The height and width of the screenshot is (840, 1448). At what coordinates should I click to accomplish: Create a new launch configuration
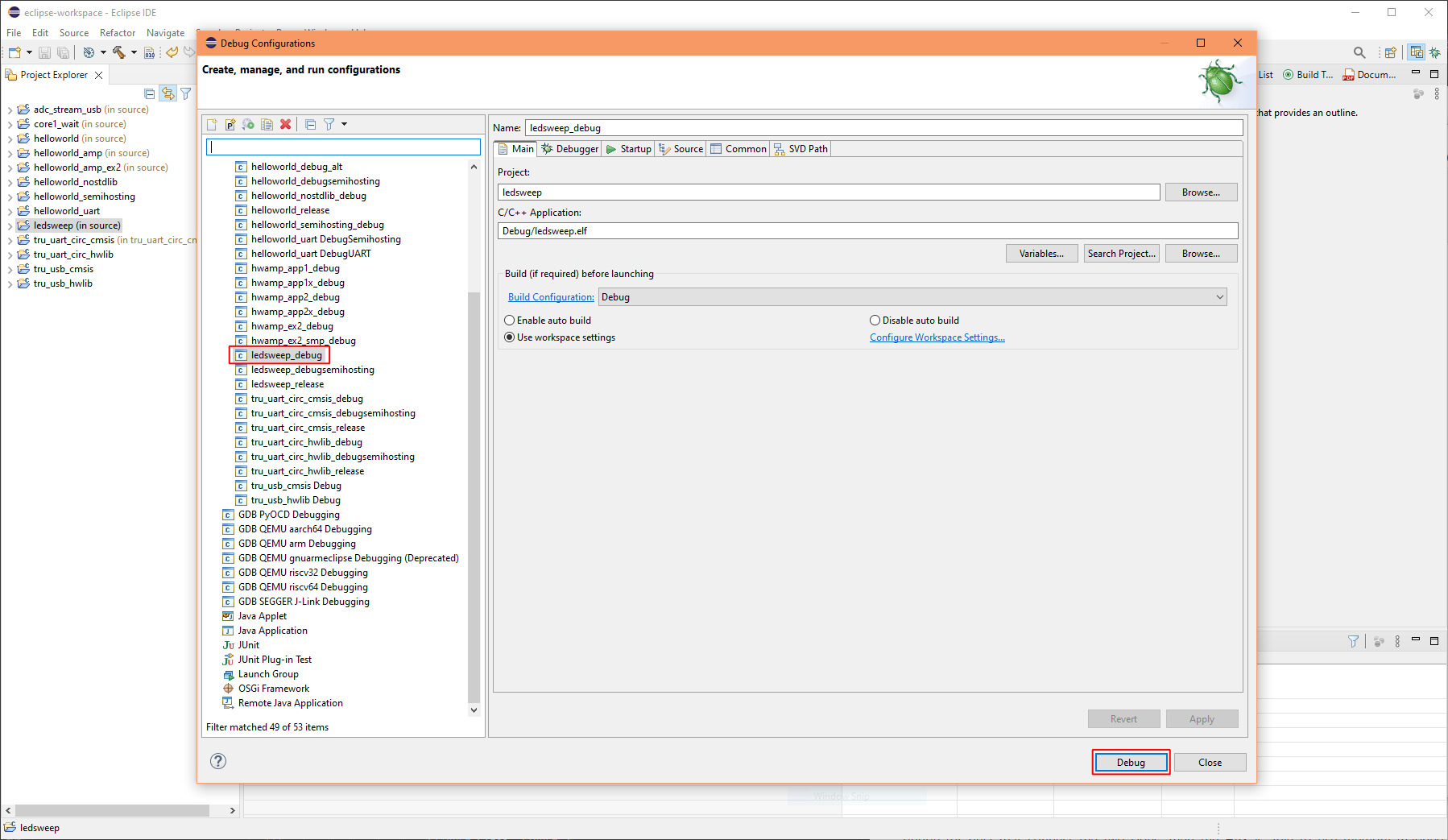point(212,124)
